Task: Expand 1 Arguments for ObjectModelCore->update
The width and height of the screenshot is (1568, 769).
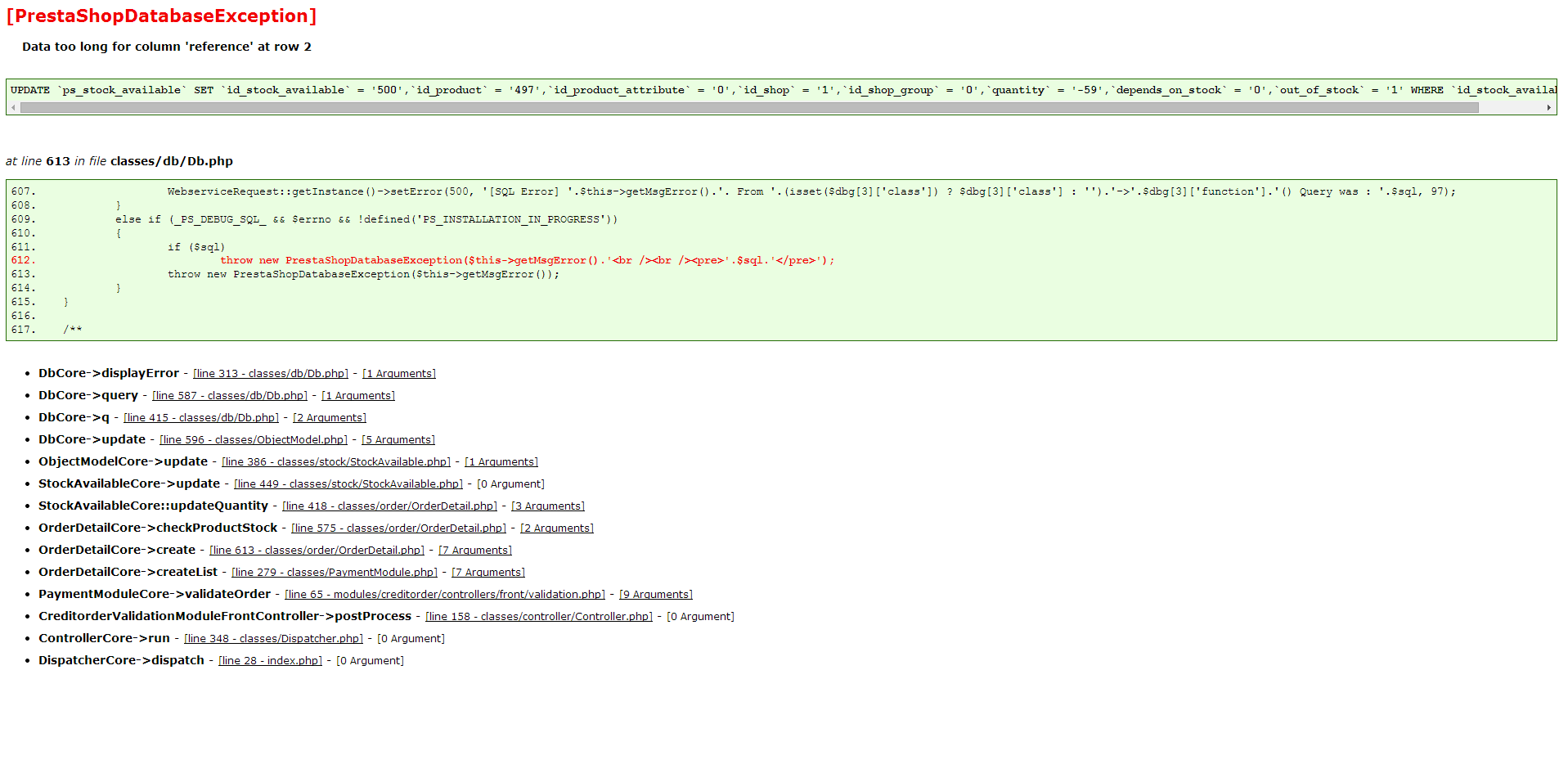Action: [x=501, y=462]
